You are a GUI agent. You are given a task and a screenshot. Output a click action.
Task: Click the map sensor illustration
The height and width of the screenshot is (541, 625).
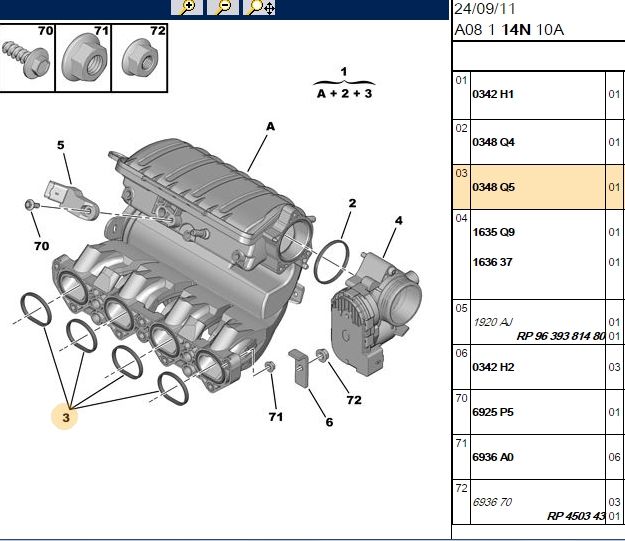point(72,200)
